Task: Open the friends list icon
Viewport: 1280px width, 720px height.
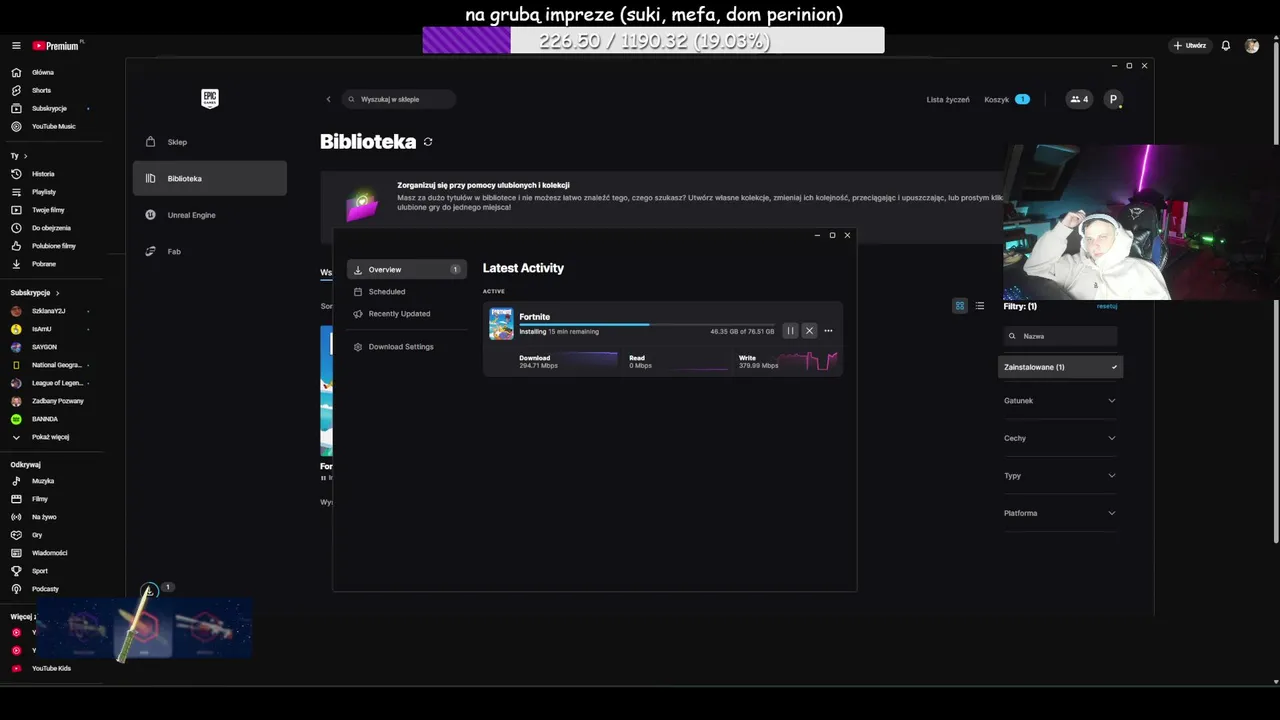Action: pyautogui.click(x=1079, y=99)
